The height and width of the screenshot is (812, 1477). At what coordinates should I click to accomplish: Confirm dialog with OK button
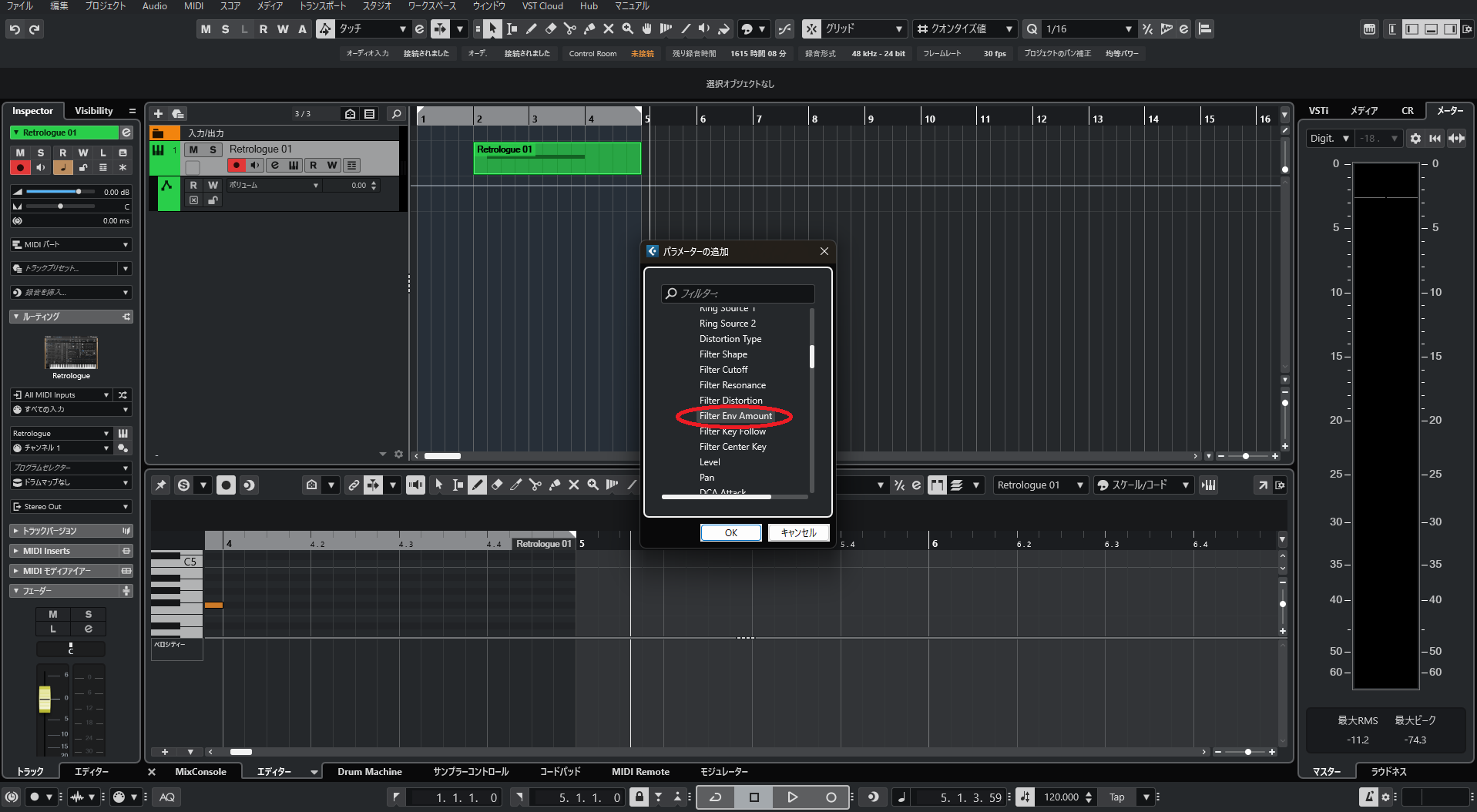(731, 533)
